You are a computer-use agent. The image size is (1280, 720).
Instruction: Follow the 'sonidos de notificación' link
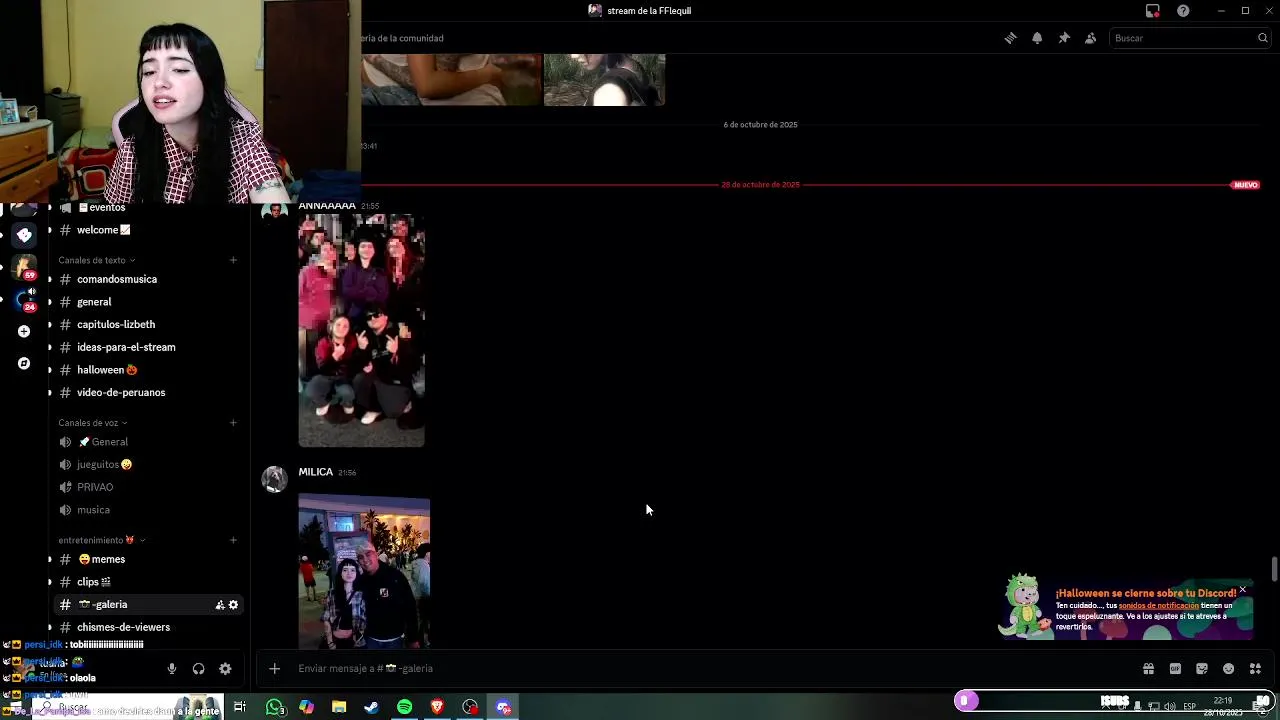1159,606
